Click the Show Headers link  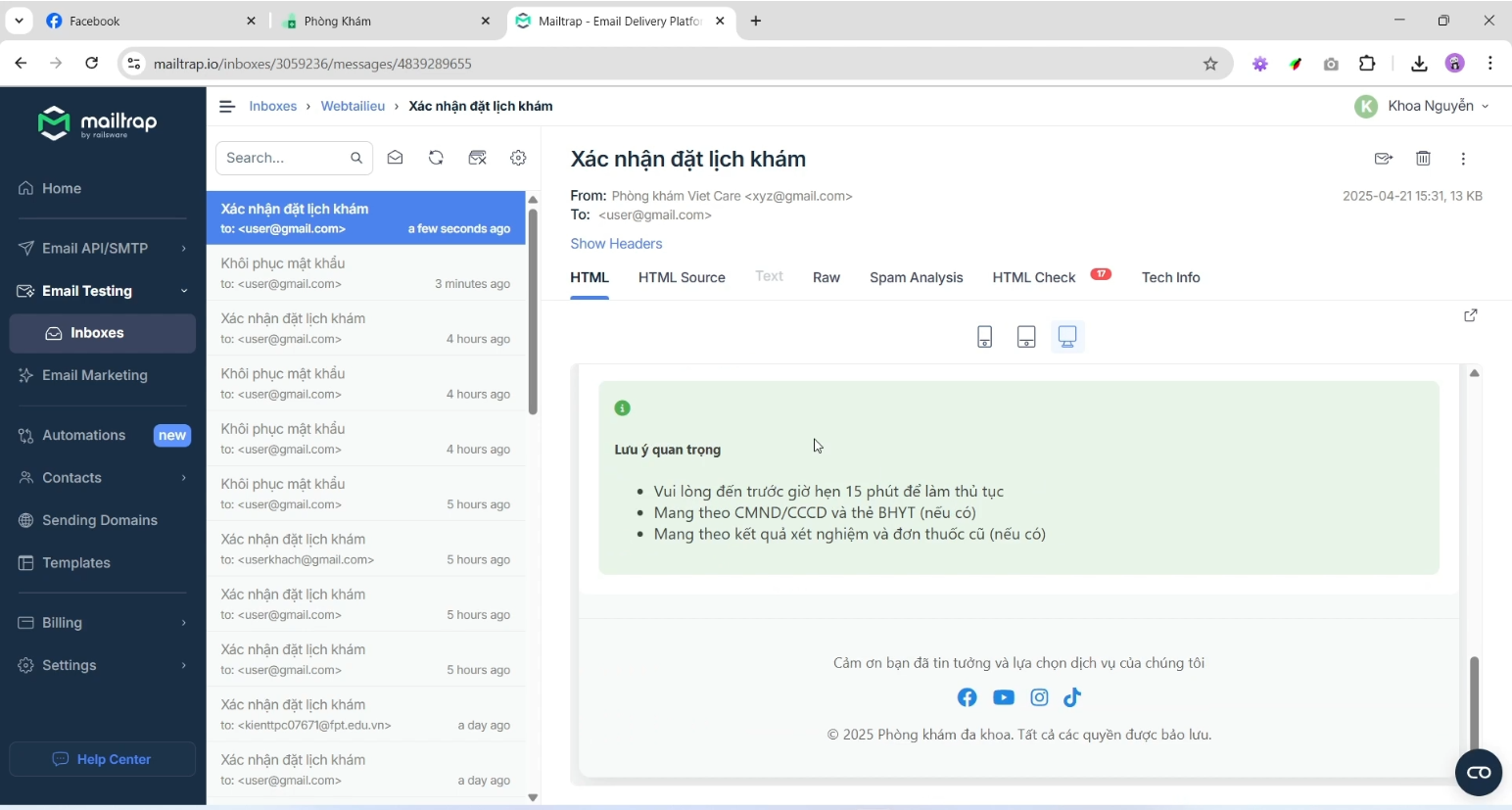(616, 243)
